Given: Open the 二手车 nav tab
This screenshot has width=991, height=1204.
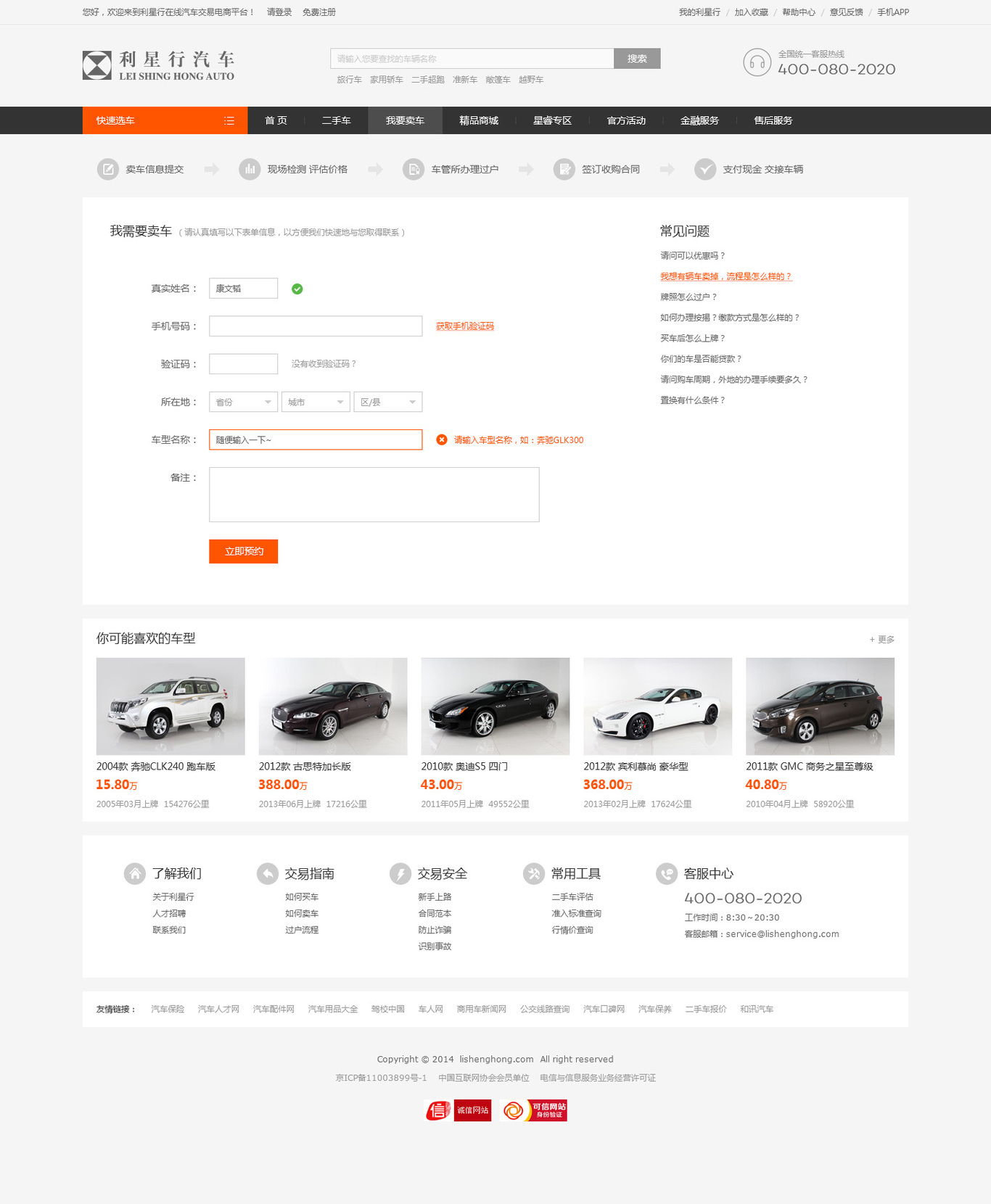Looking at the screenshot, I should point(336,120).
